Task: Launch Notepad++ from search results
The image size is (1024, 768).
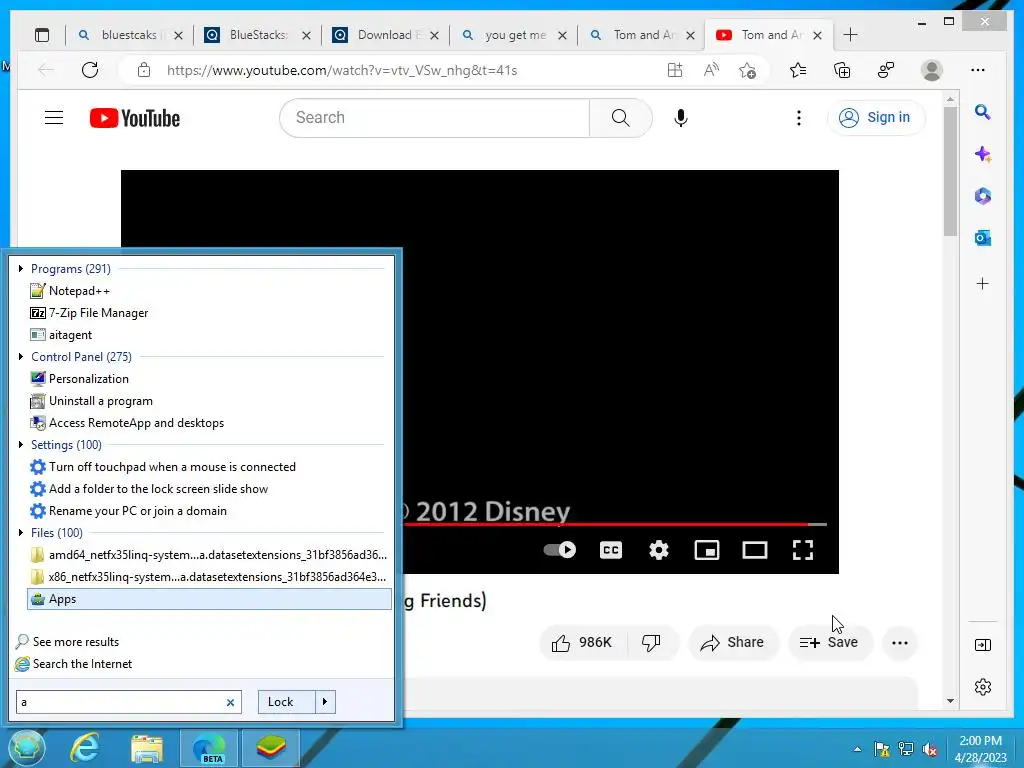Action: click(x=209, y=291)
